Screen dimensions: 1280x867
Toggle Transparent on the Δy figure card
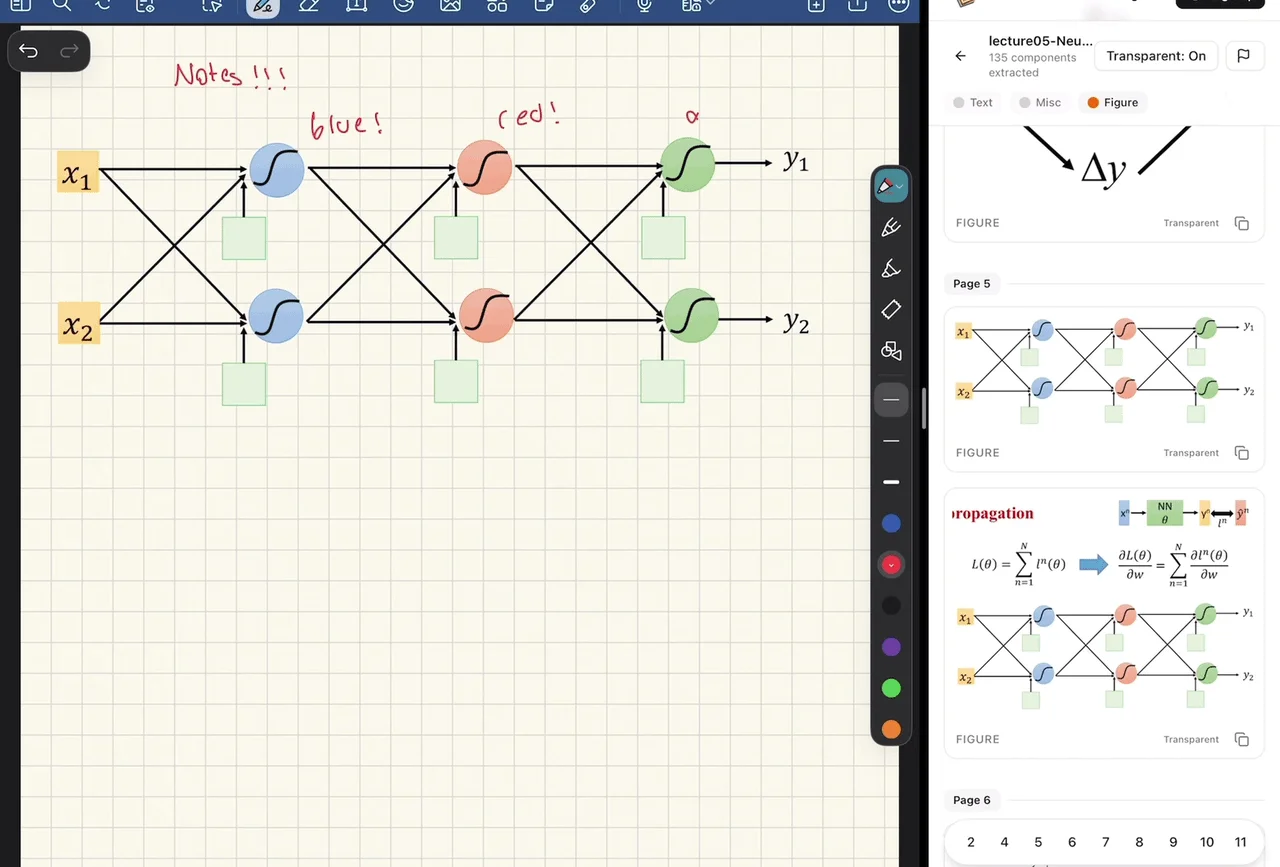[1191, 223]
